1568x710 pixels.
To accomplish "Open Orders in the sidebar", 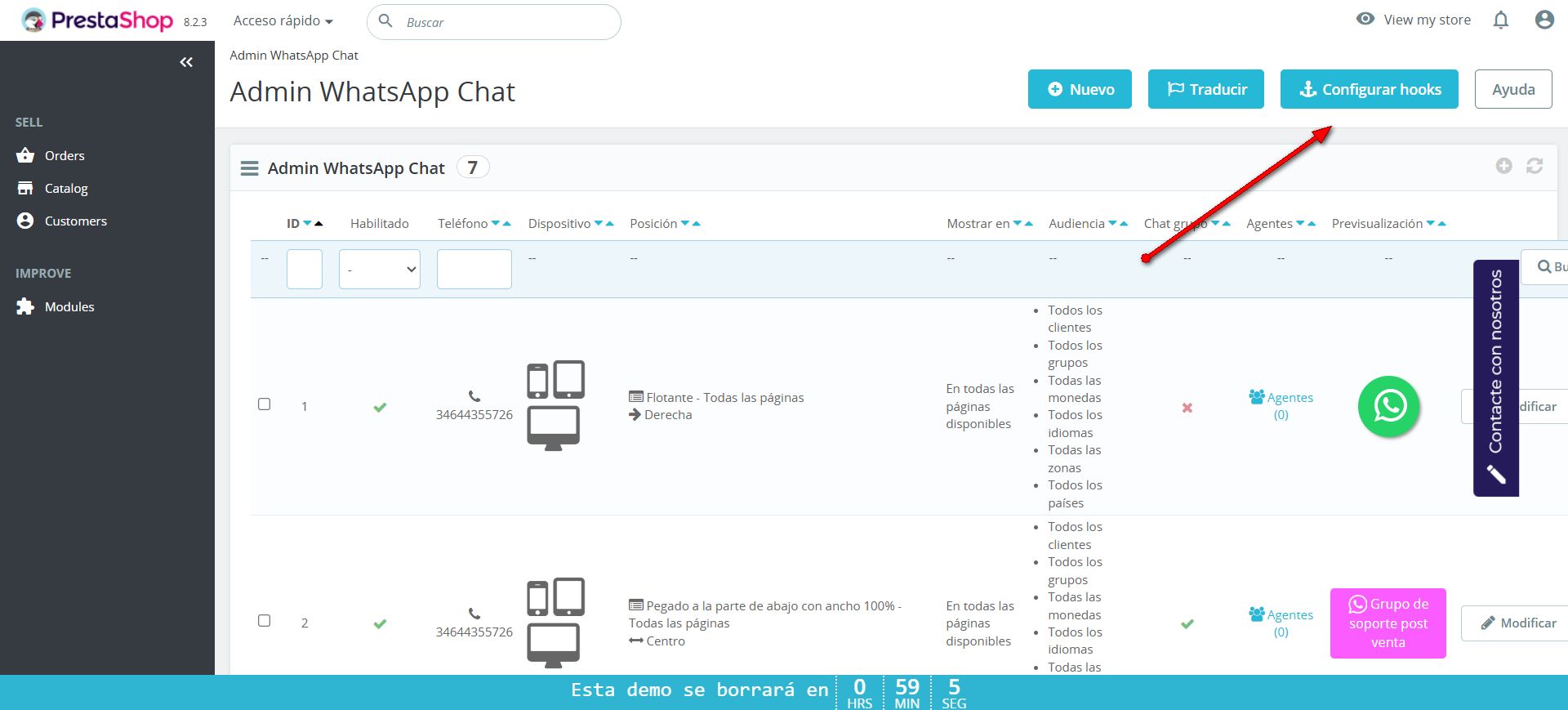I will pos(65,155).
